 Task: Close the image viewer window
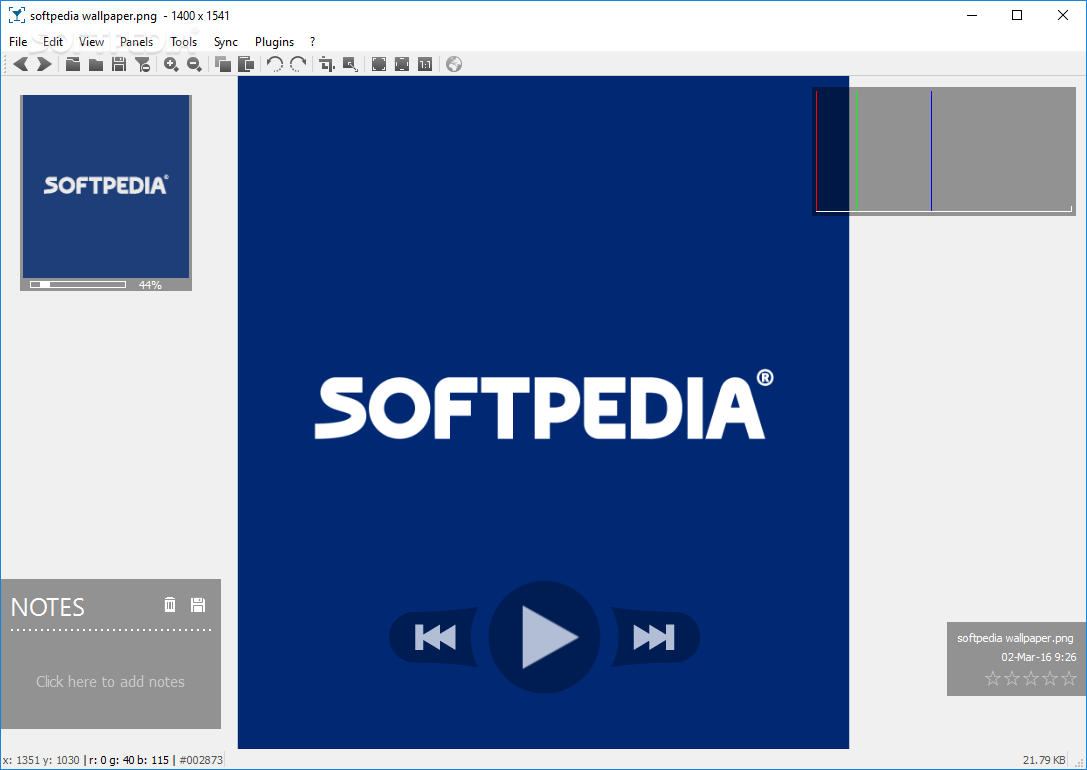click(1063, 15)
